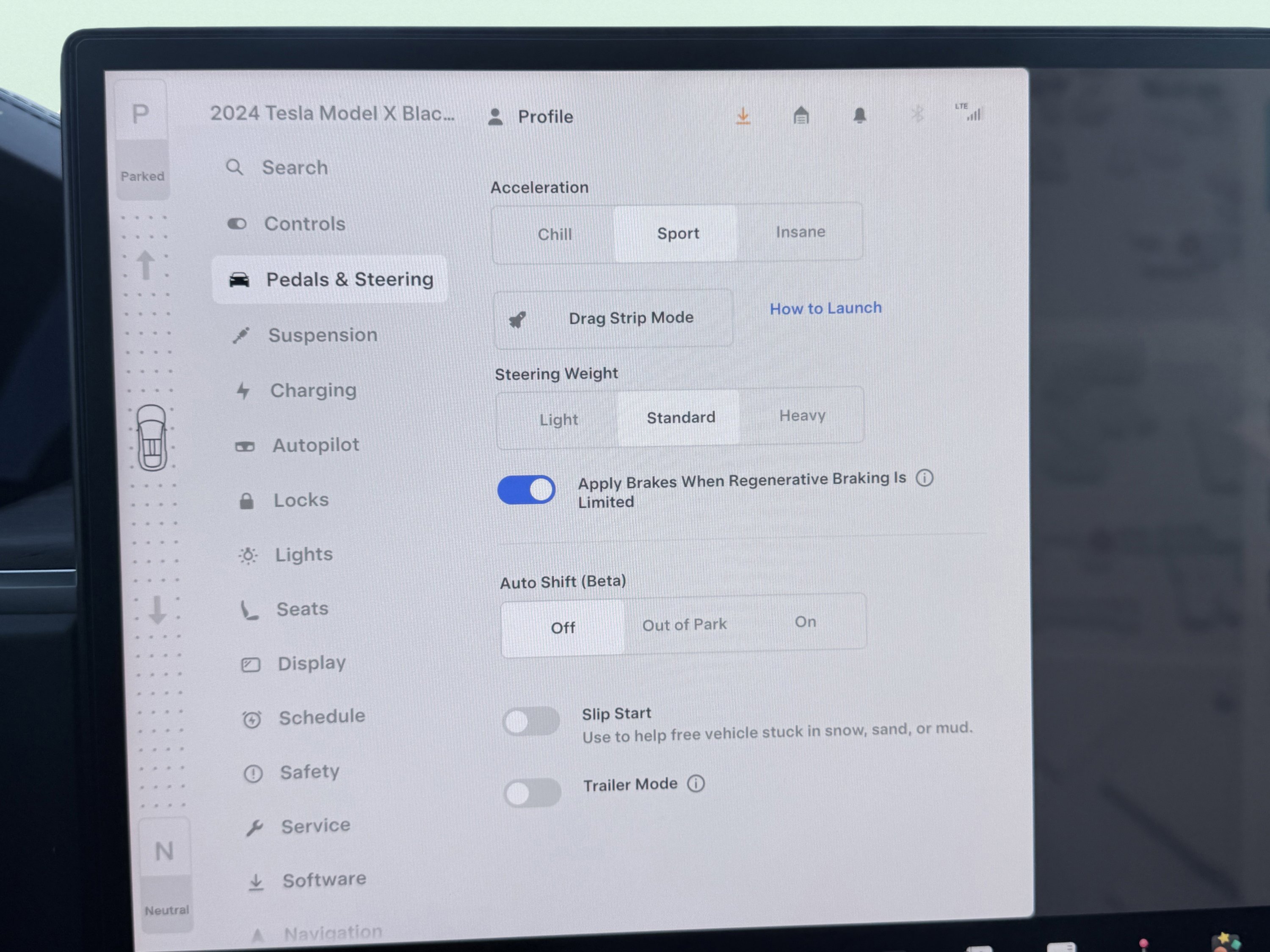Tap the P Parked gear indicator
The height and width of the screenshot is (952, 1270).
142,140
